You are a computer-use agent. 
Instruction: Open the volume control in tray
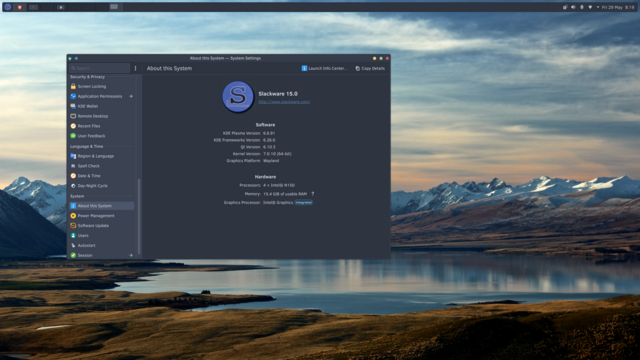(x=573, y=7)
